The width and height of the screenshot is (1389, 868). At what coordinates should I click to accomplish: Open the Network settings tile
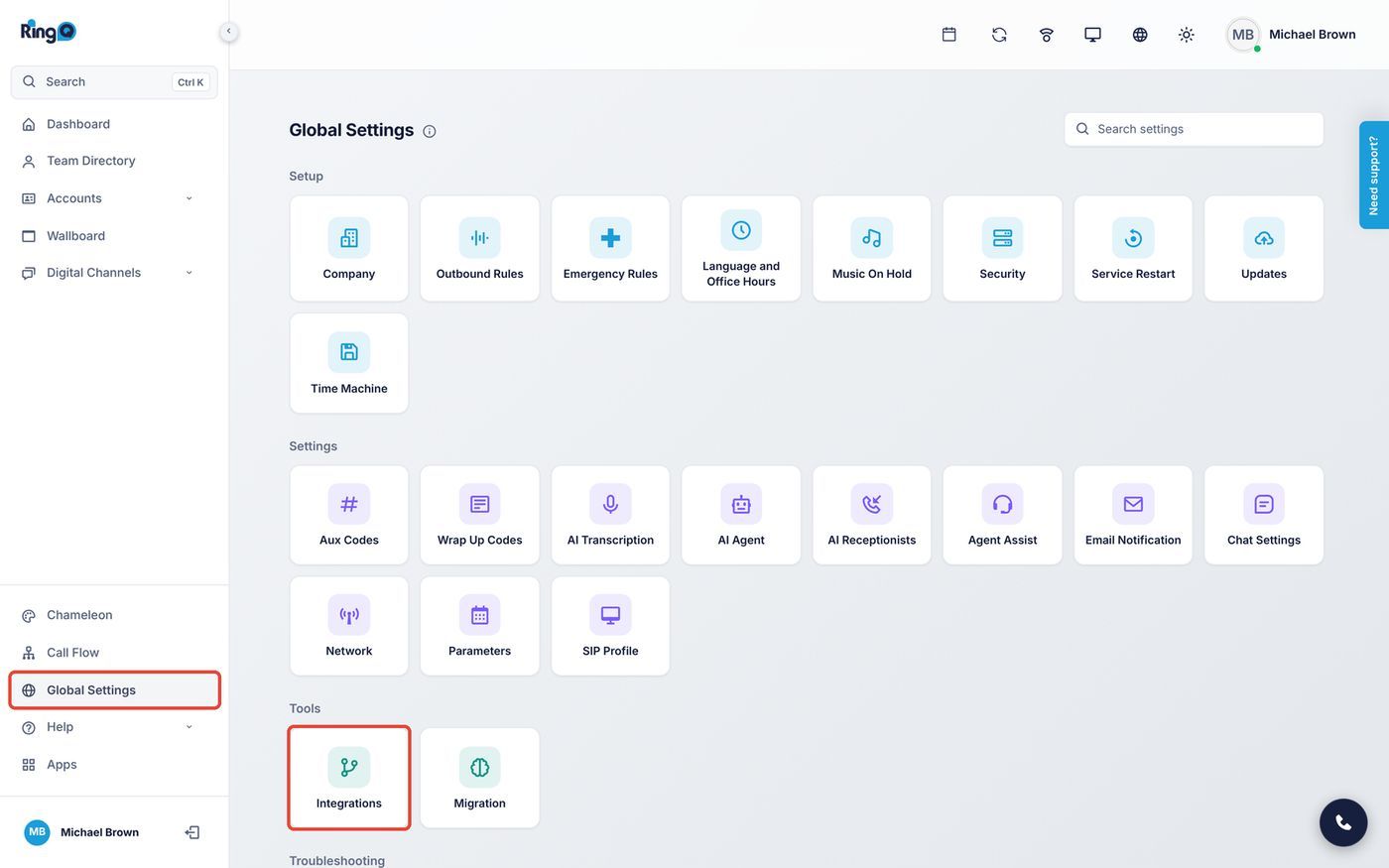[349, 627]
